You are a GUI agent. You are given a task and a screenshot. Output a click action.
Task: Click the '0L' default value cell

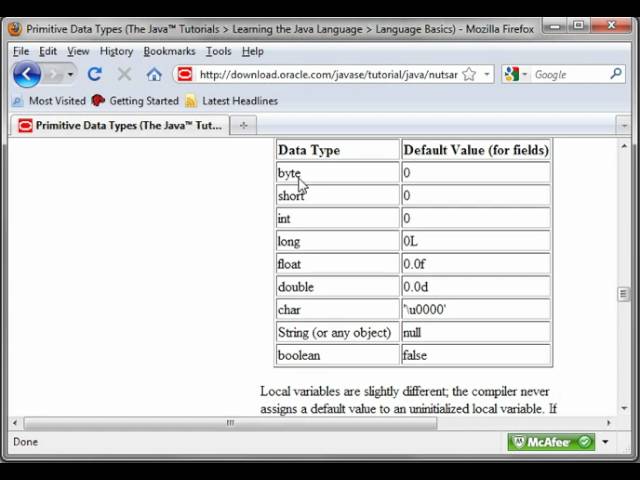(476, 241)
